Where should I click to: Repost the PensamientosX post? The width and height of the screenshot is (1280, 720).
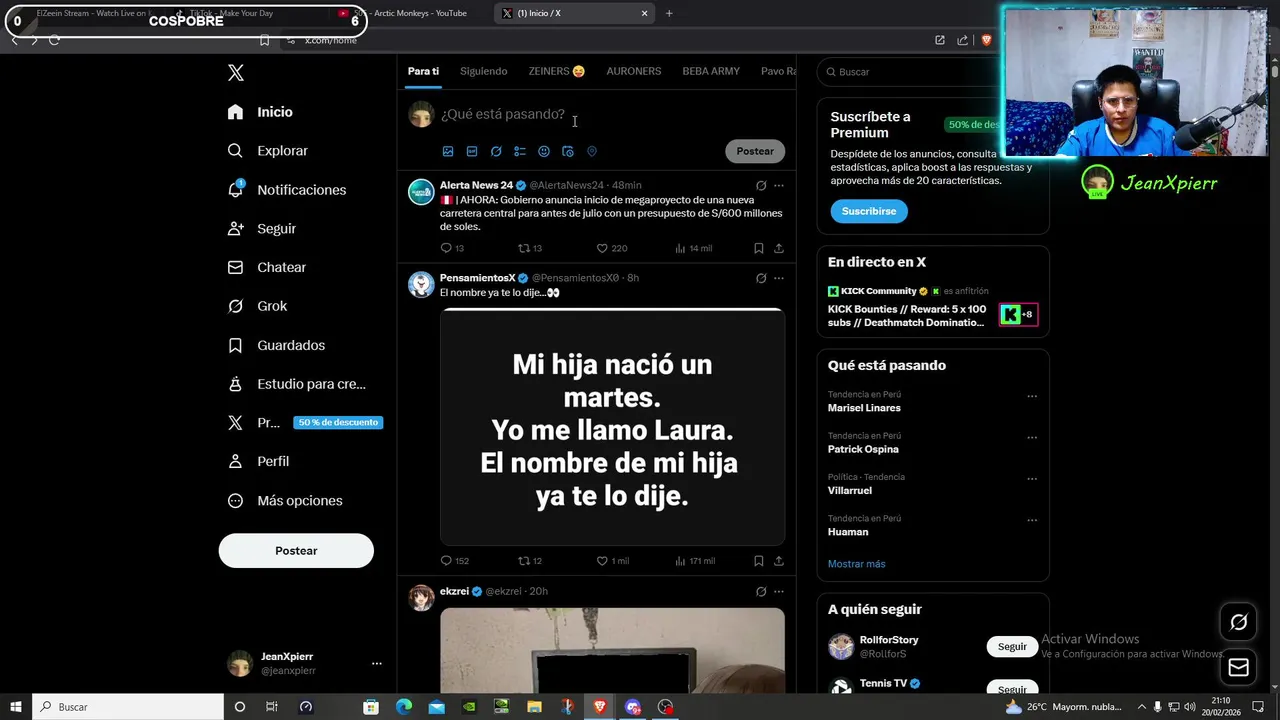[x=530, y=561]
